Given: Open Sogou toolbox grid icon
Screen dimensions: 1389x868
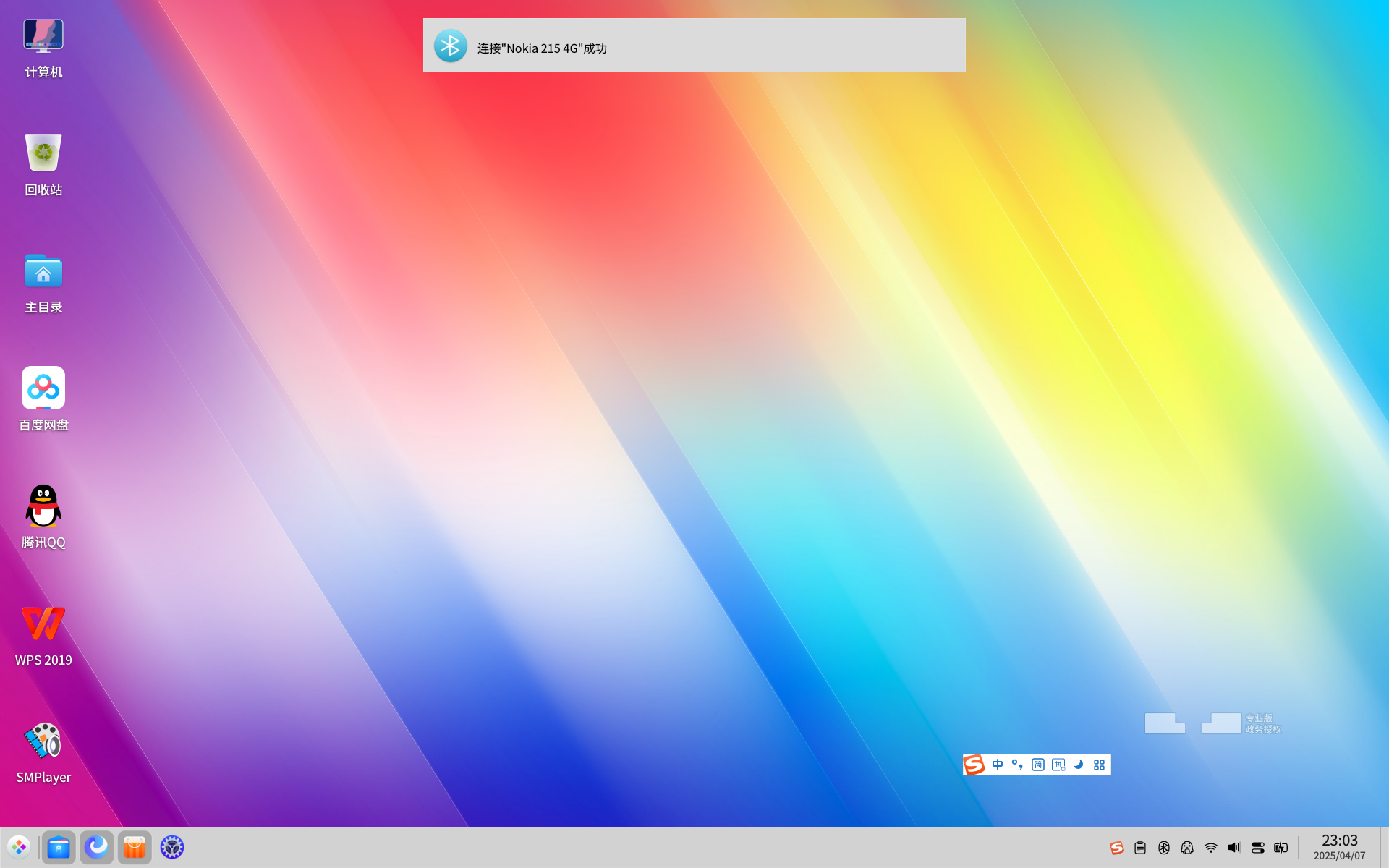Looking at the screenshot, I should (1099, 765).
